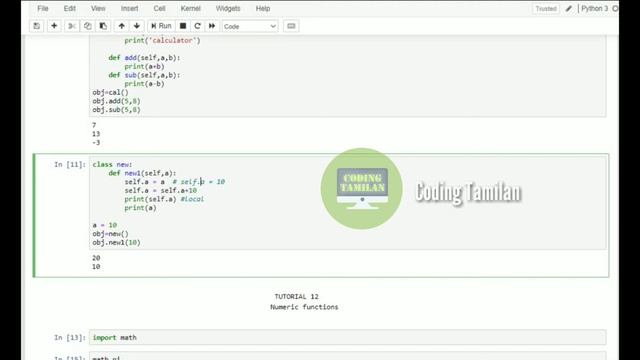Click the pencil edit mode icon

click(x=569, y=9)
